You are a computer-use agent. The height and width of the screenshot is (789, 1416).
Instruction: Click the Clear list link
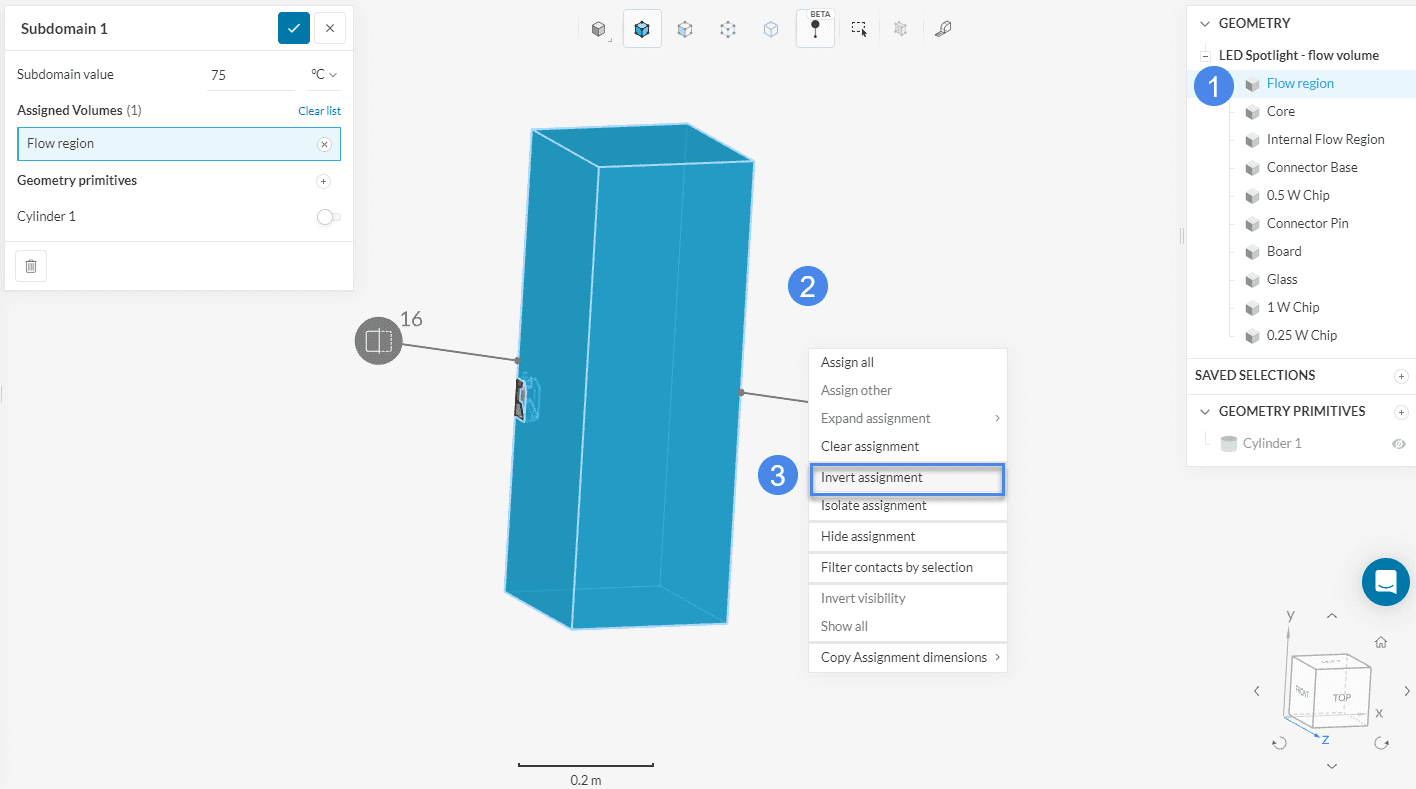[x=319, y=111]
